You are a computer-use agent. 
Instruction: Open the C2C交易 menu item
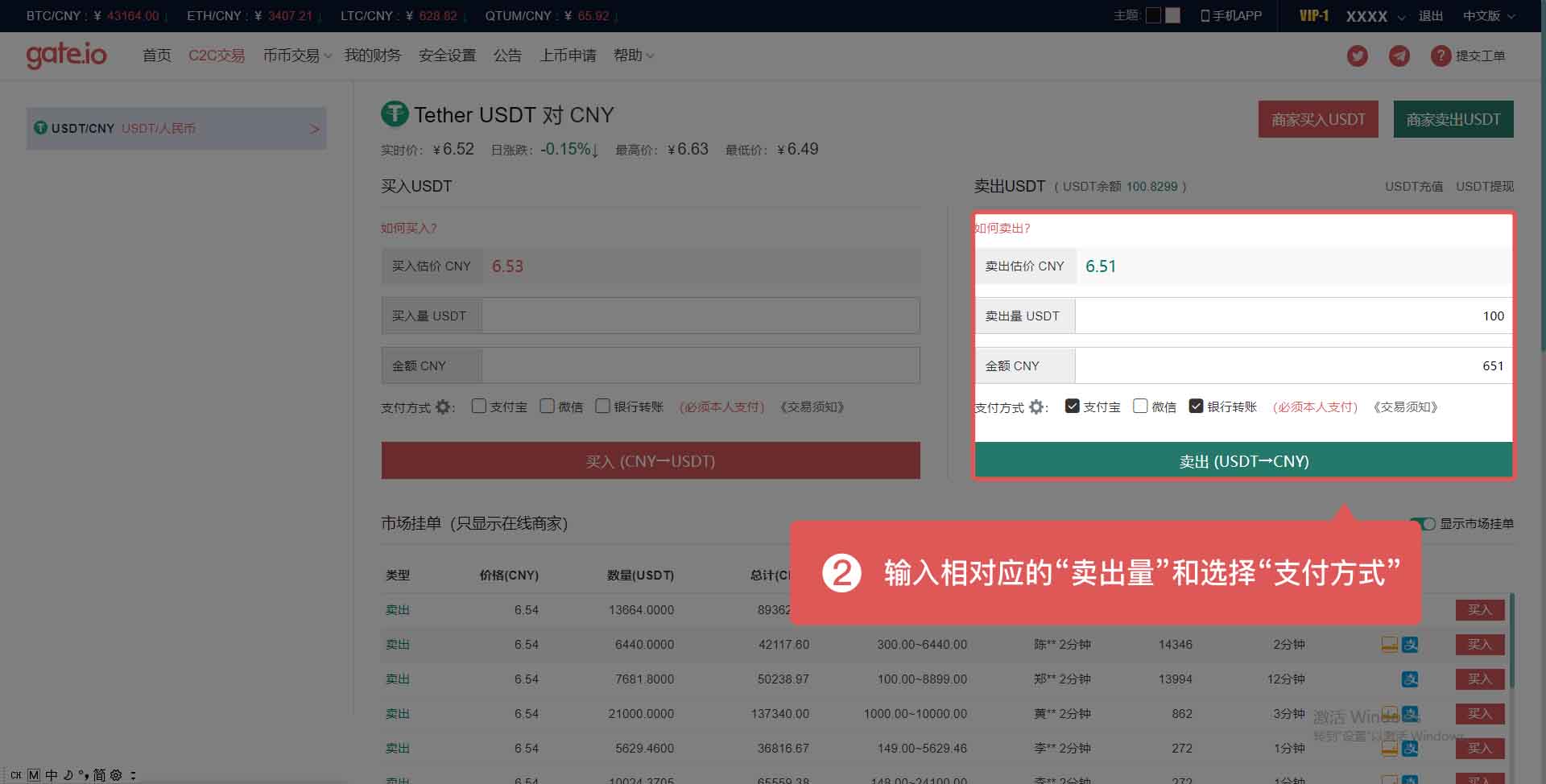pos(217,56)
